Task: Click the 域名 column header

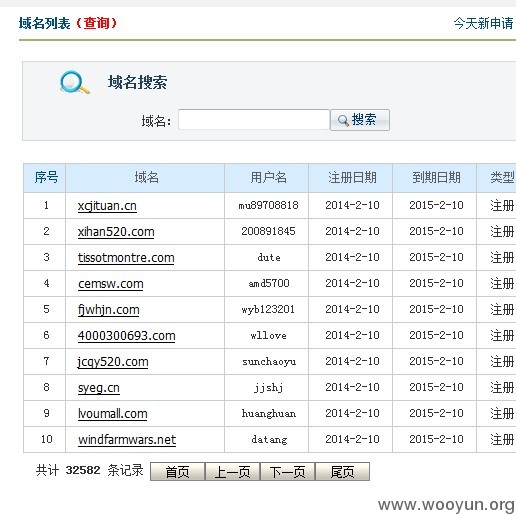Action: pos(145,178)
